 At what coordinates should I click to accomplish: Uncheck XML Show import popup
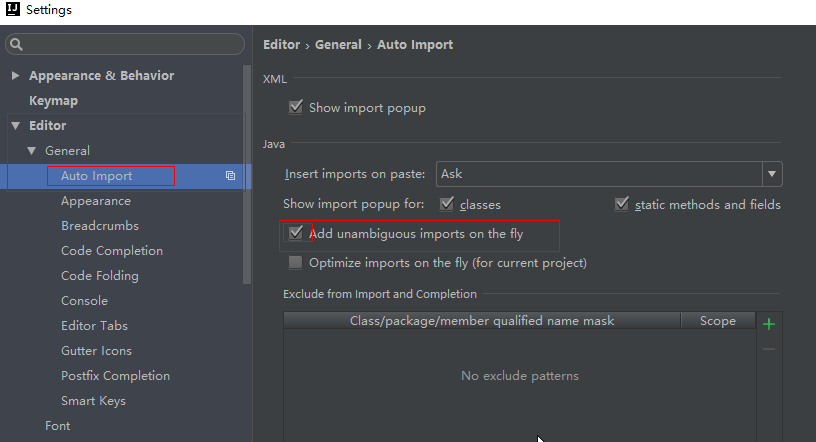(x=296, y=107)
